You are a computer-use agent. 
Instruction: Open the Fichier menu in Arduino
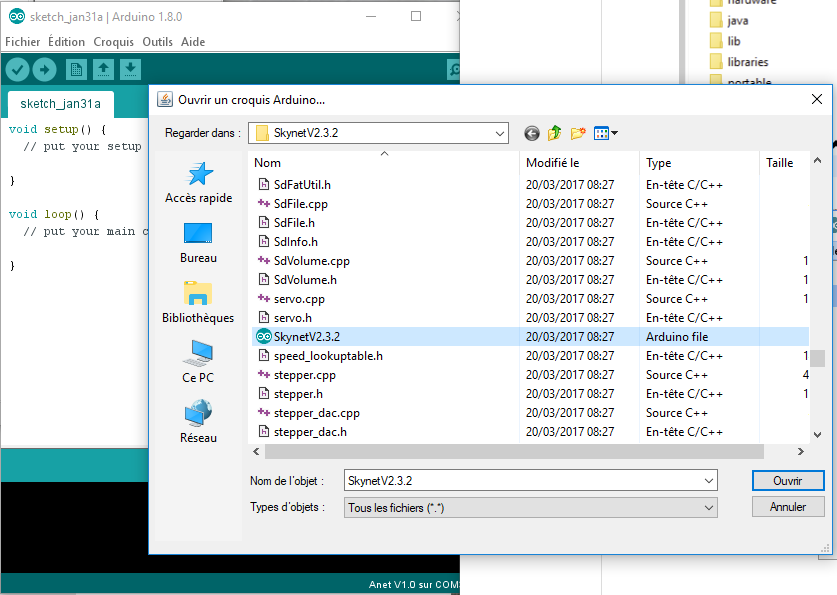[22, 42]
